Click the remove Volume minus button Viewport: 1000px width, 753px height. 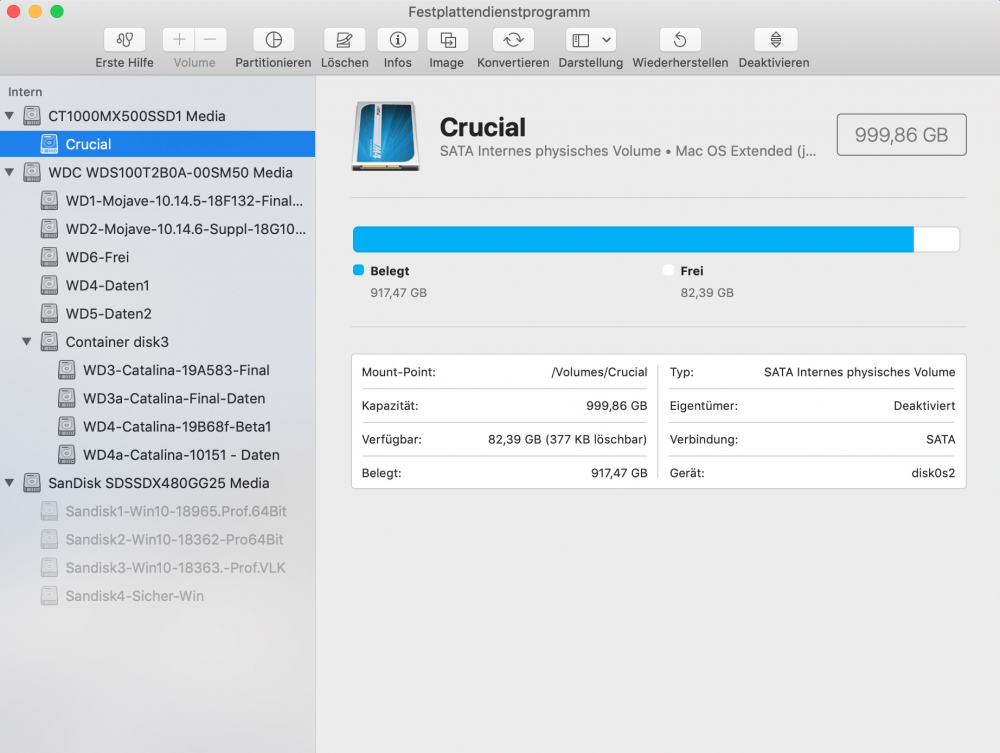(x=210, y=40)
